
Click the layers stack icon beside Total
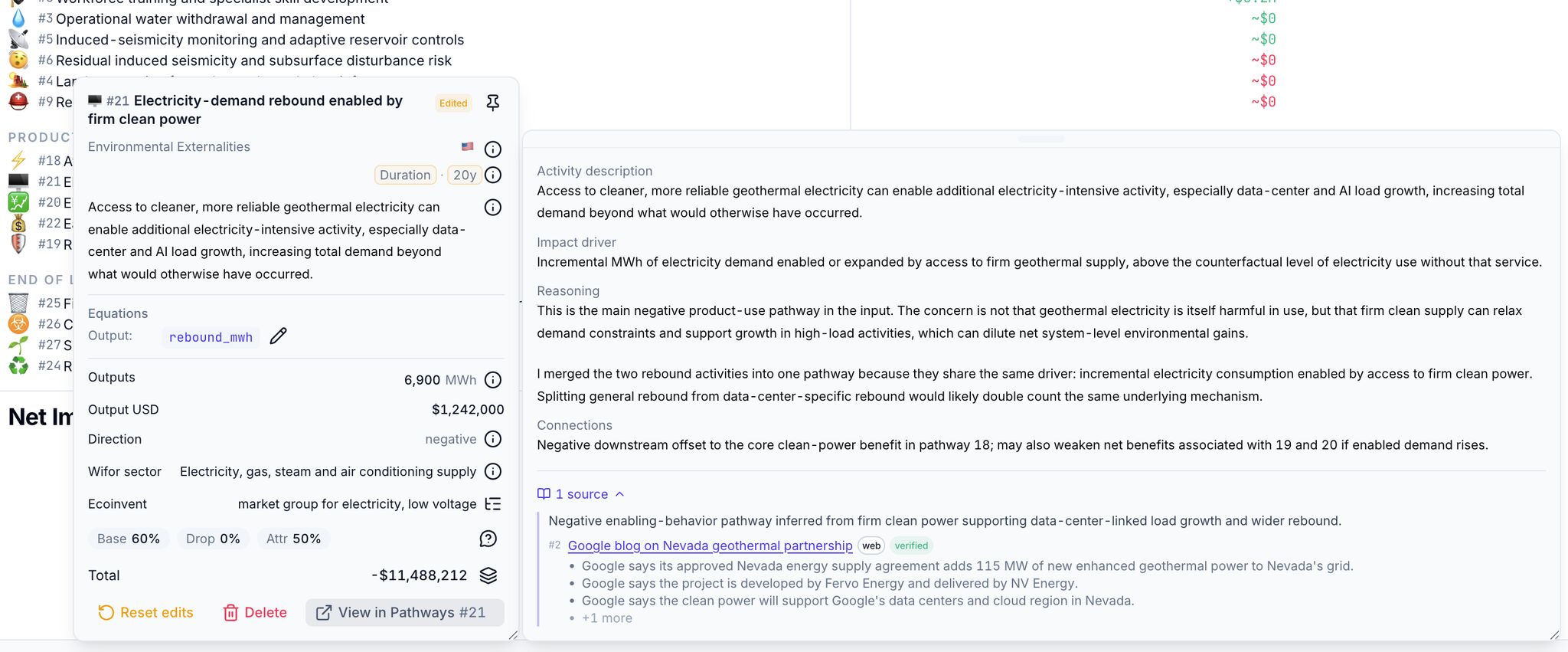click(x=488, y=575)
